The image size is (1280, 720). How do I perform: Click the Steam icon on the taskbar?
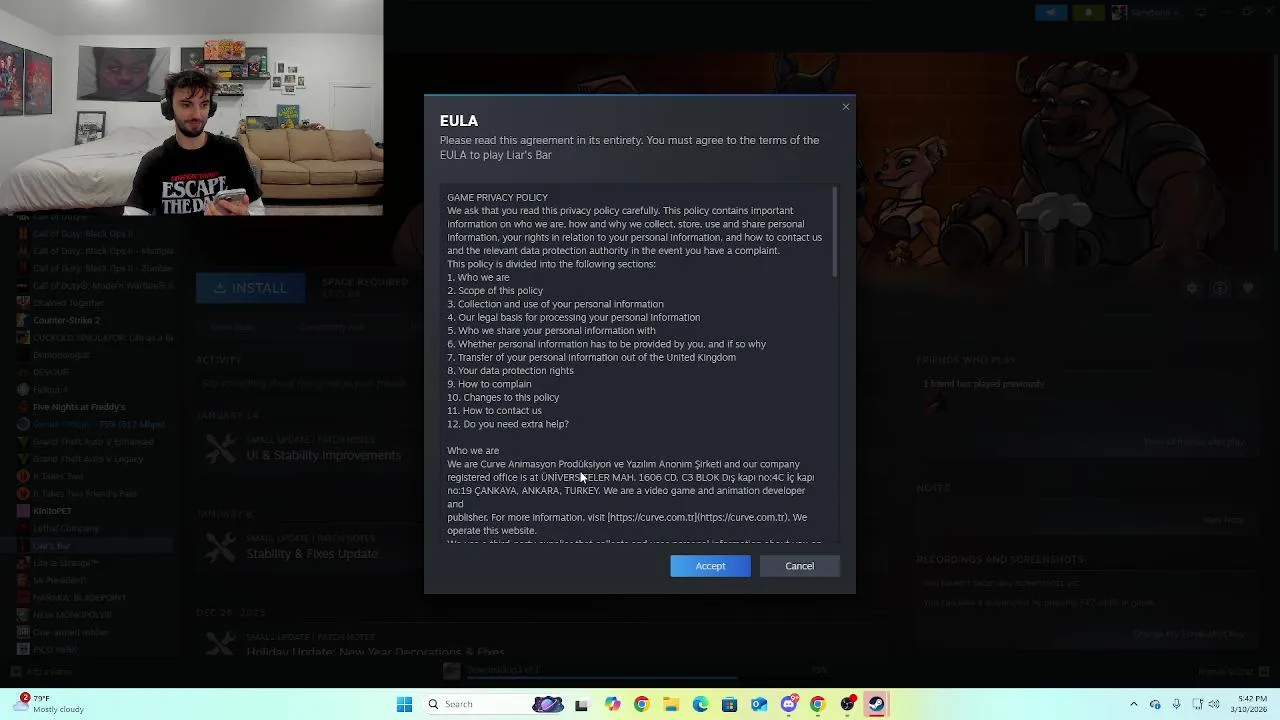pos(876,704)
